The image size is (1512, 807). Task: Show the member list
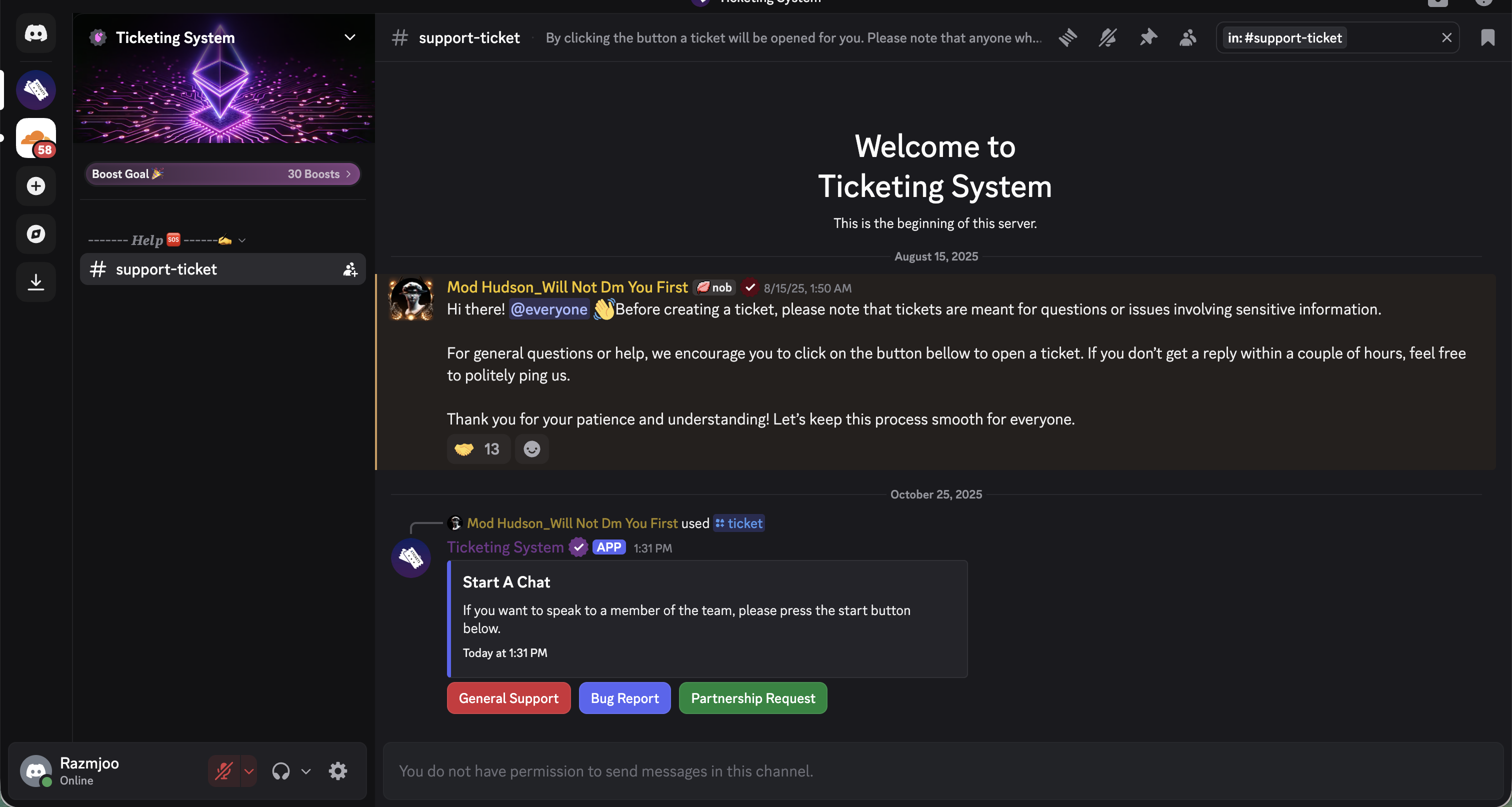click(x=1187, y=38)
